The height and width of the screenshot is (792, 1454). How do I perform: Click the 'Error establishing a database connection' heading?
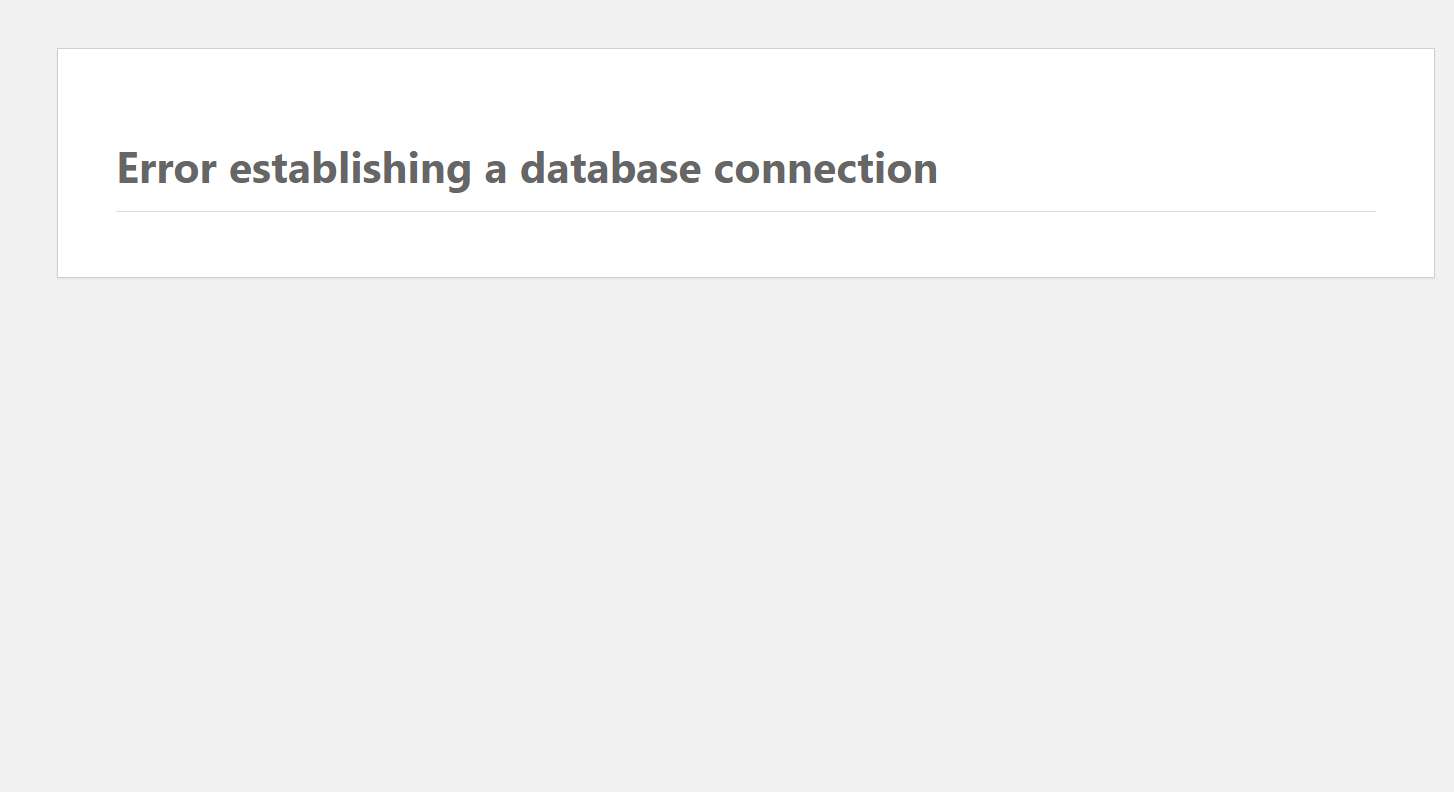pyautogui.click(x=527, y=168)
